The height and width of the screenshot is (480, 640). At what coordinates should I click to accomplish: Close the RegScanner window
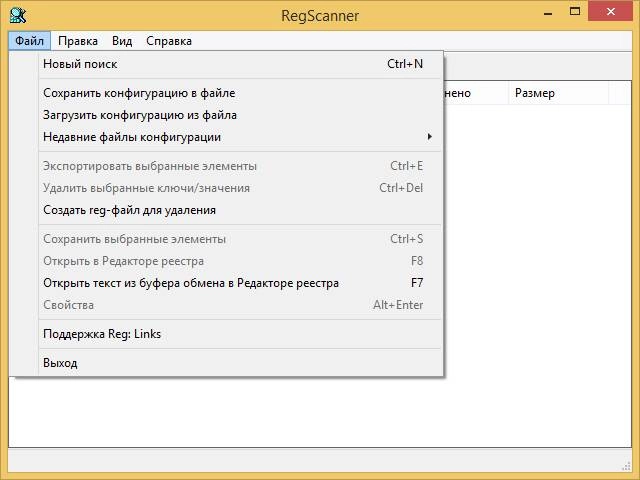pos(611,11)
